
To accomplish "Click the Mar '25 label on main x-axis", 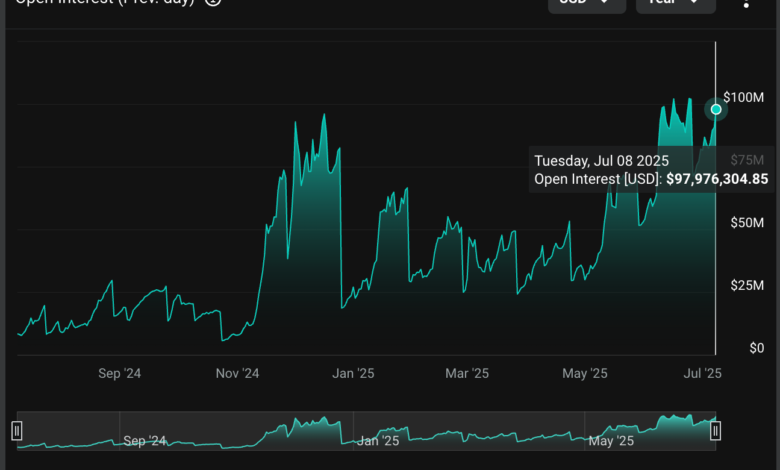I will click(467, 374).
